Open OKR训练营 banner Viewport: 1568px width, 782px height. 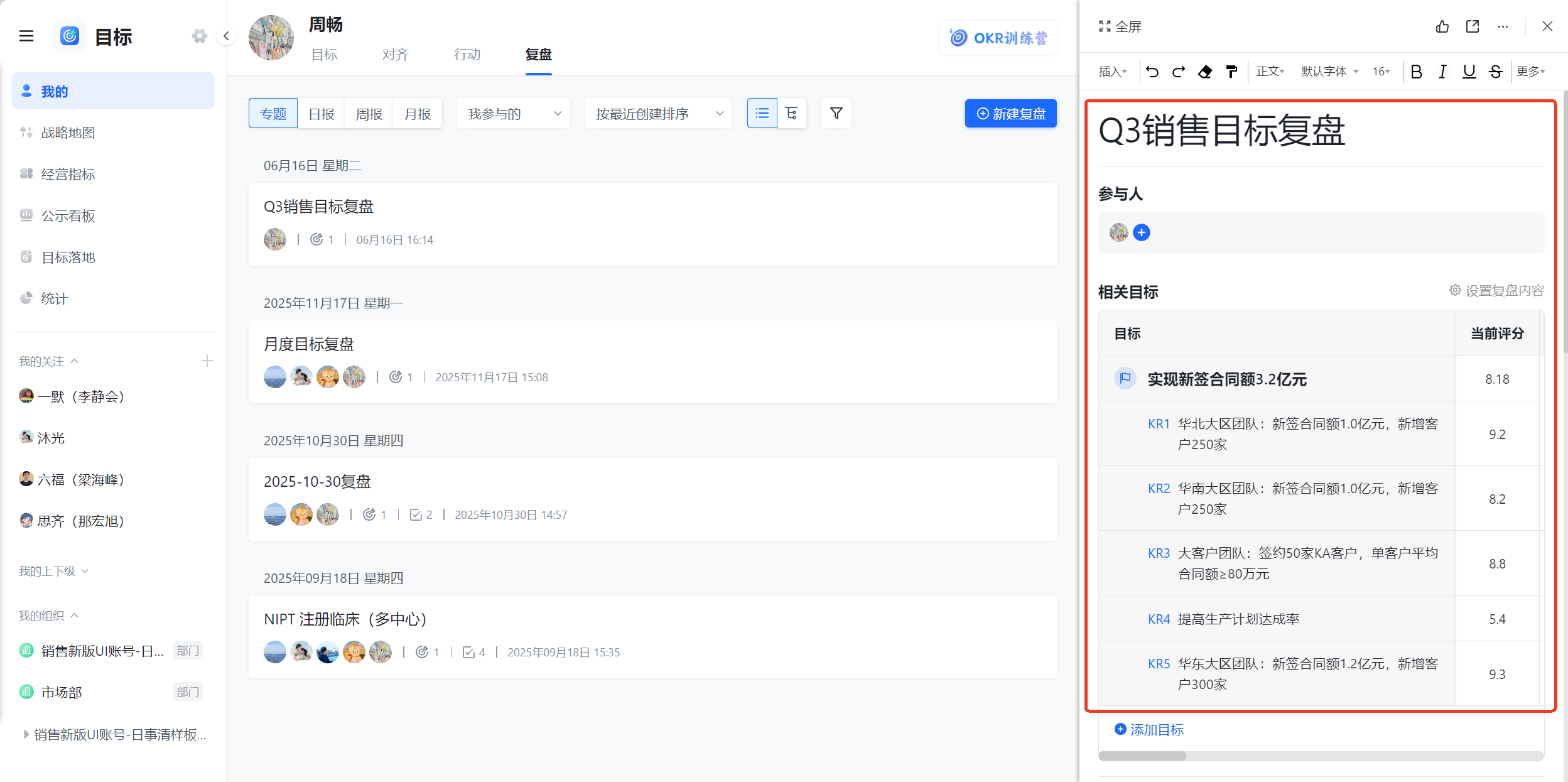pyautogui.click(x=998, y=38)
